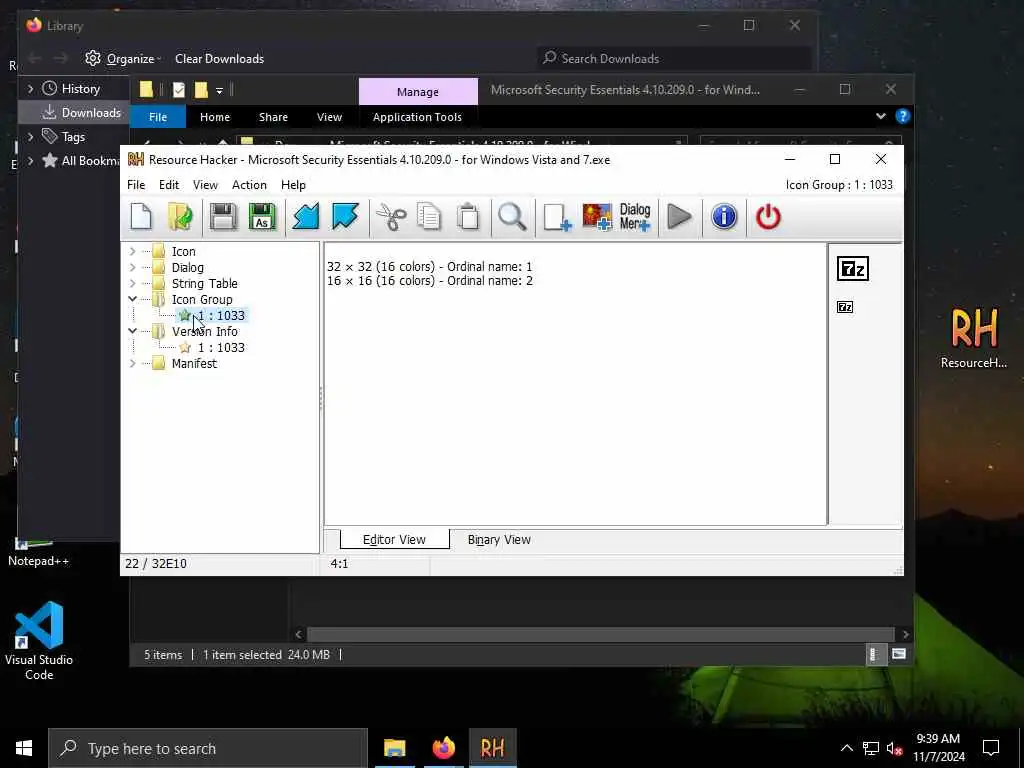
Task: Add an image resource using the picture icon
Action: (597, 217)
